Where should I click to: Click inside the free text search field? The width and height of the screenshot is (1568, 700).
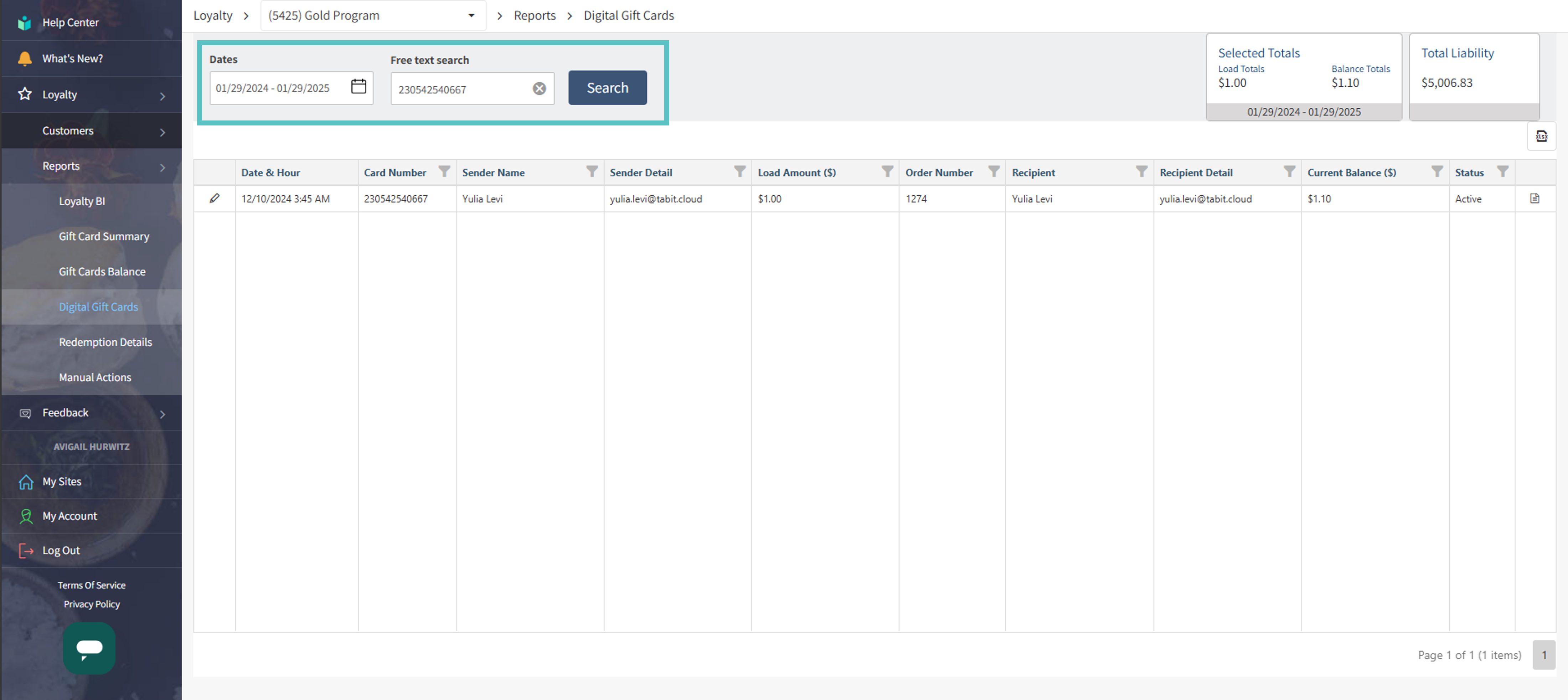(x=460, y=89)
